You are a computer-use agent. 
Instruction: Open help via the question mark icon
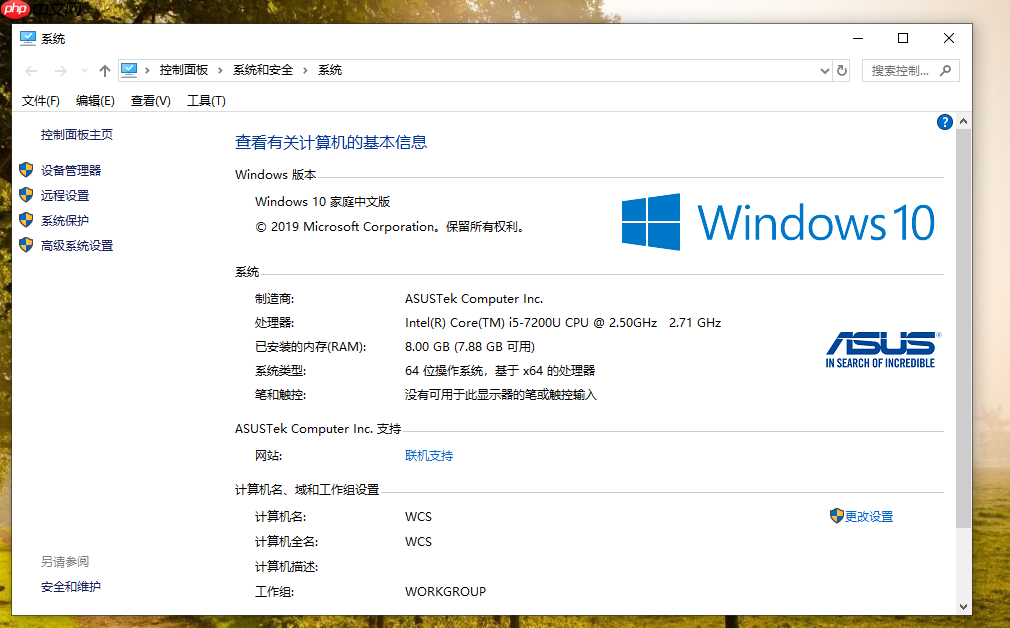pos(944,121)
